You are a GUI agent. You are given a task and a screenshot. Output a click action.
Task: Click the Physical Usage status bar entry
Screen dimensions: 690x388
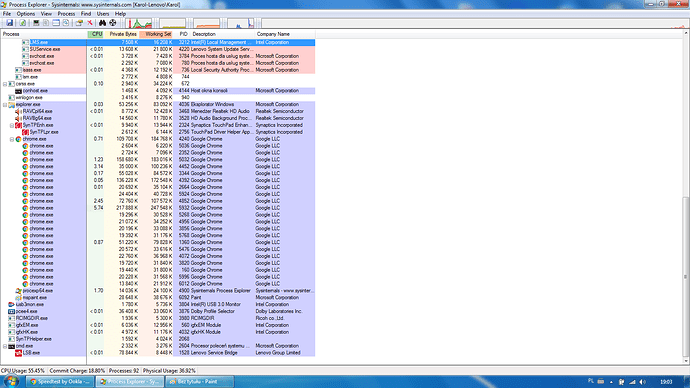coord(169,371)
